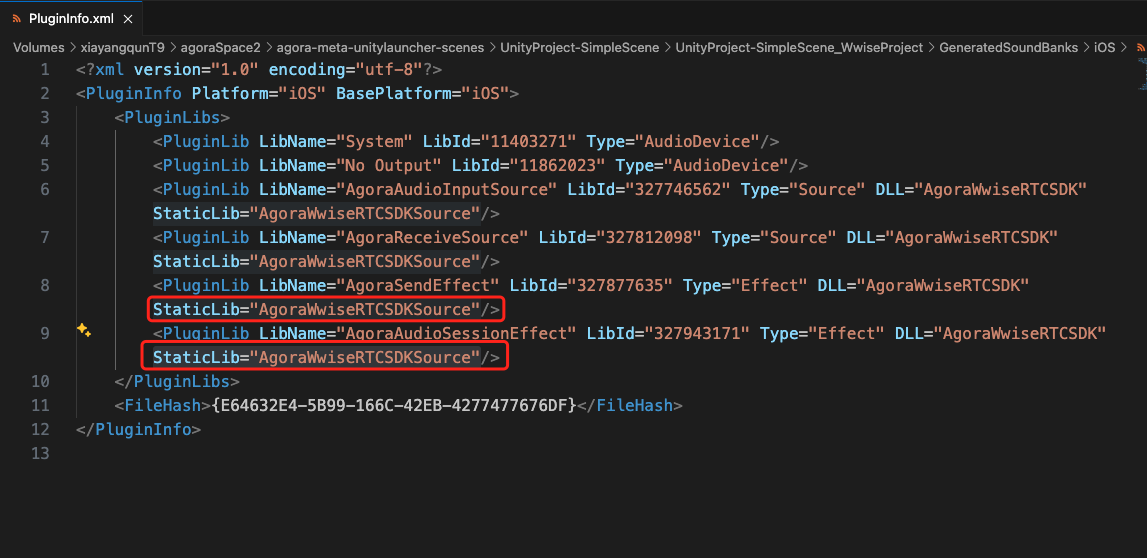Open the Volumes breadcrumb segment
The image size is (1147, 558).
point(38,48)
